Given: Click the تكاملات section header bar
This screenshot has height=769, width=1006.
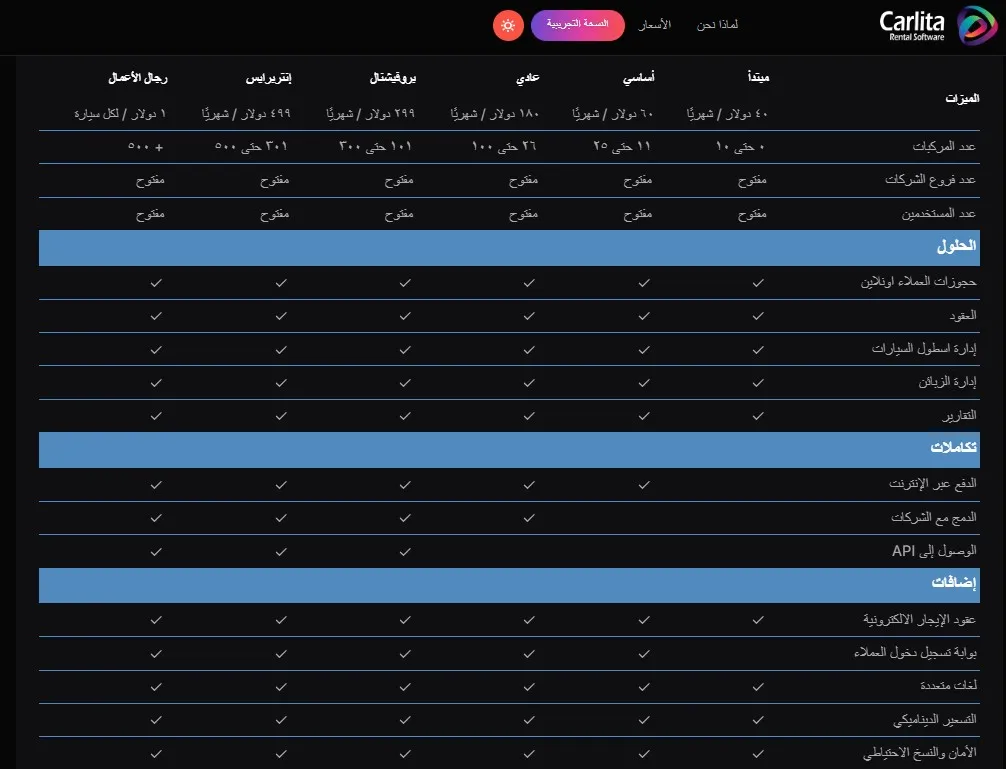Looking at the screenshot, I should point(509,450).
